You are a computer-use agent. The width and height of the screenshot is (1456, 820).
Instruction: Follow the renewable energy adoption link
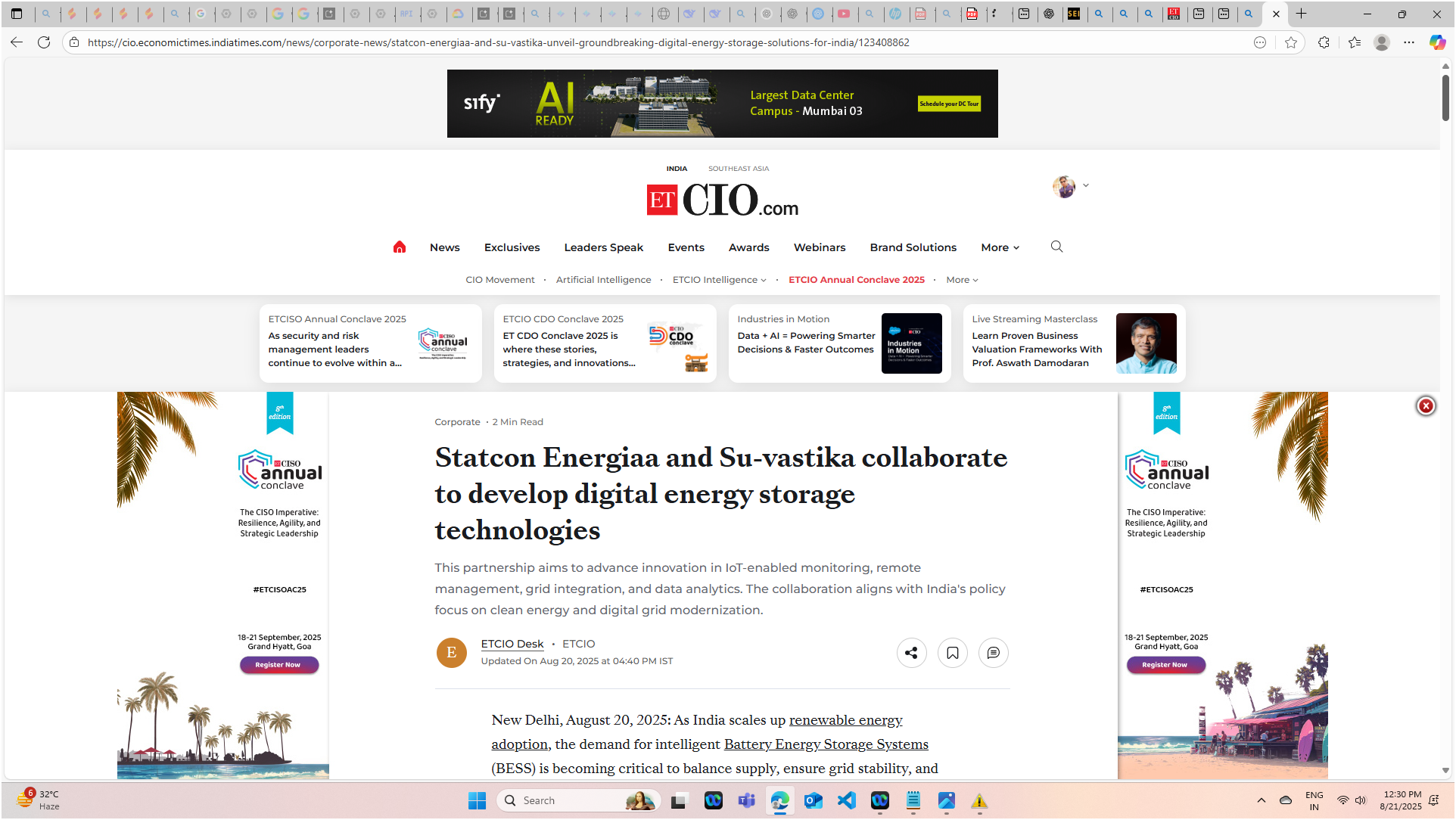coord(845,720)
